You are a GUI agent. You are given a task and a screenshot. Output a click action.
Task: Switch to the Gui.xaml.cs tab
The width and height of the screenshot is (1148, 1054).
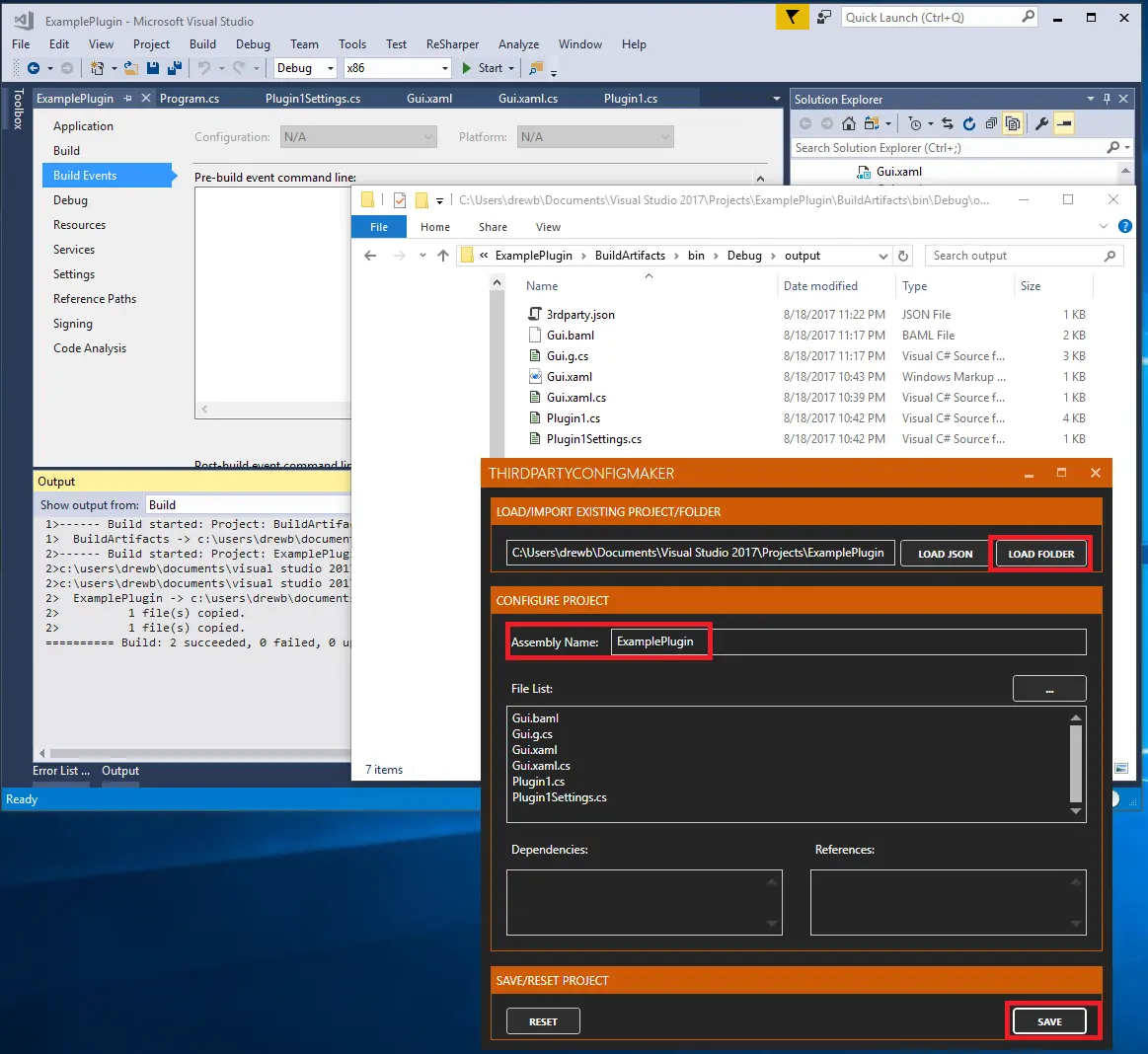(x=528, y=98)
